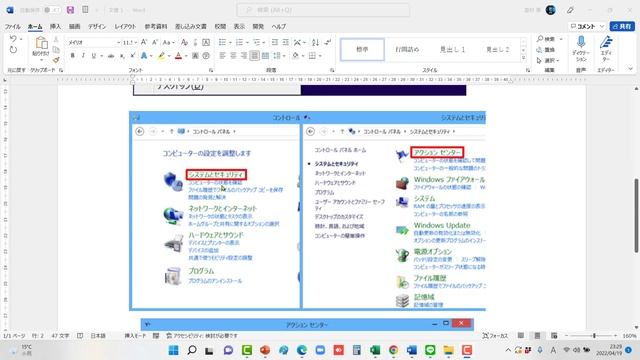The image size is (640, 360).
Task: Open the Insert tab
Action: (55, 27)
